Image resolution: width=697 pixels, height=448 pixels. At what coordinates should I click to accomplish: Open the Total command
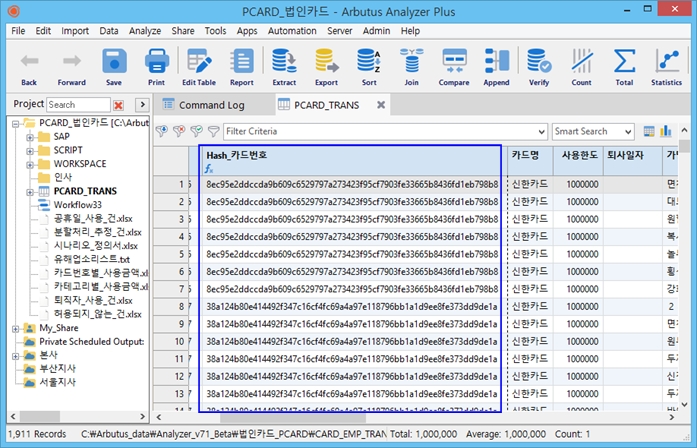(x=624, y=67)
